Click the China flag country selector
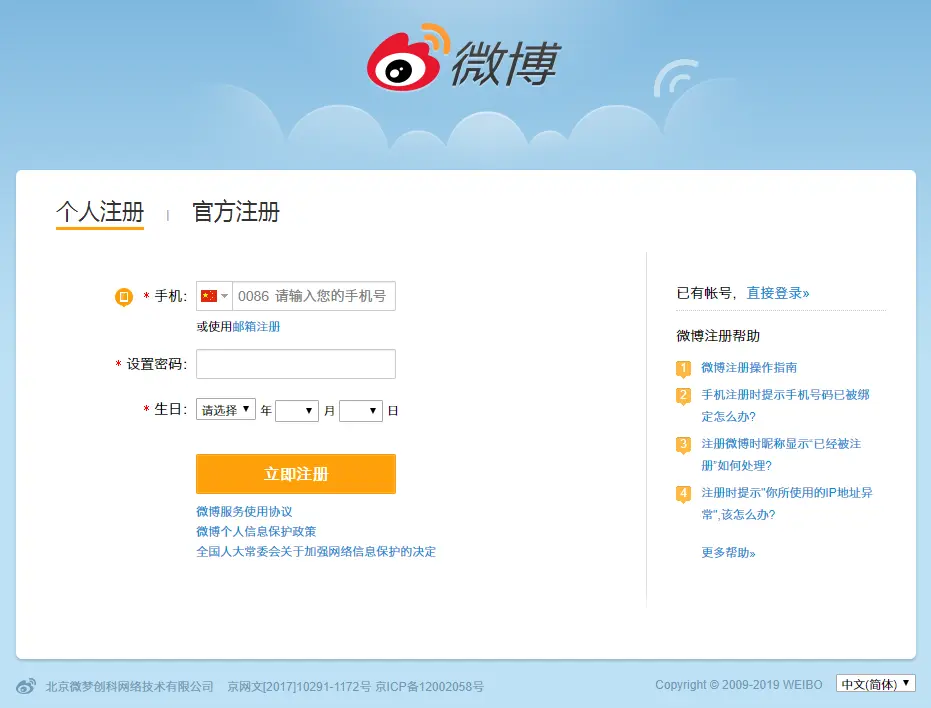Image resolution: width=931 pixels, height=708 pixels. [214, 296]
